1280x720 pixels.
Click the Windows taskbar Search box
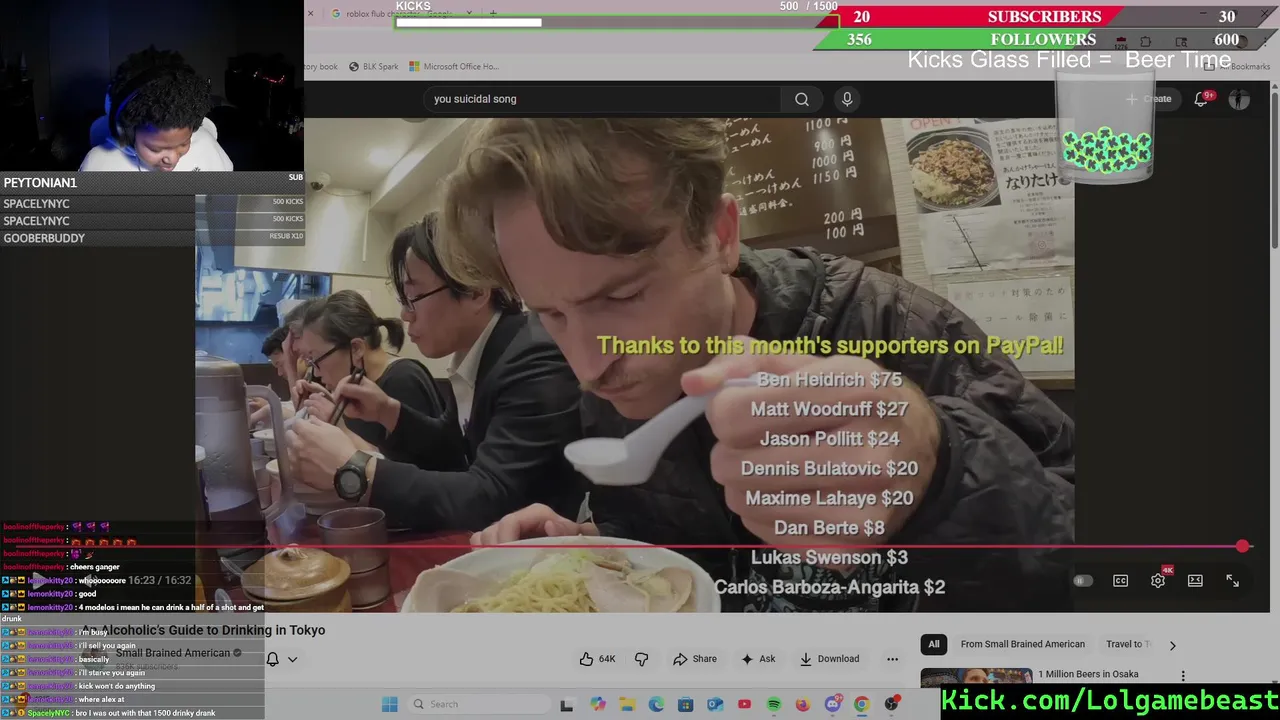[478, 704]
